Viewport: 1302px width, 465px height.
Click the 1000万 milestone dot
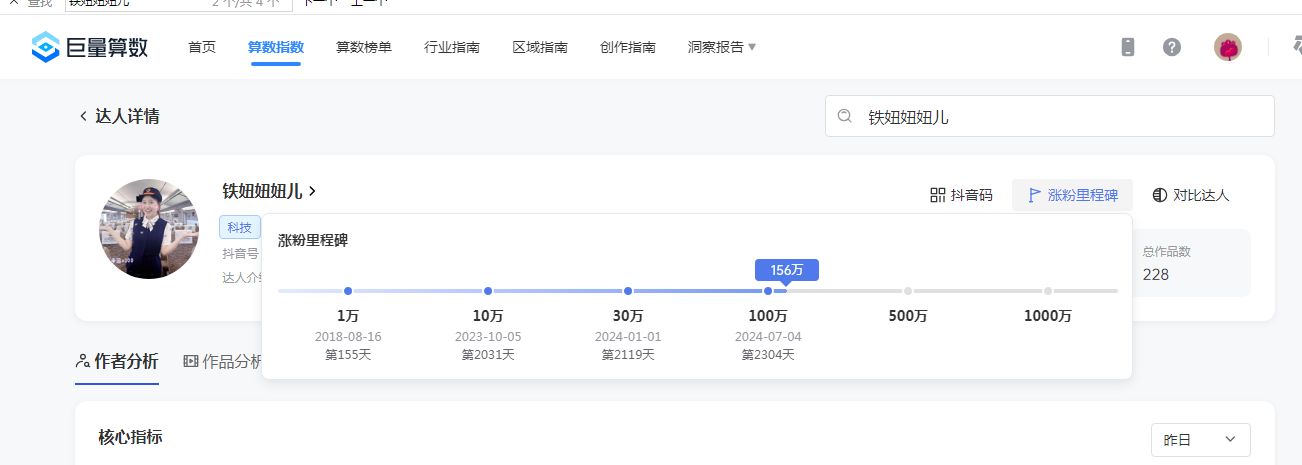(x=1048, y=291)
